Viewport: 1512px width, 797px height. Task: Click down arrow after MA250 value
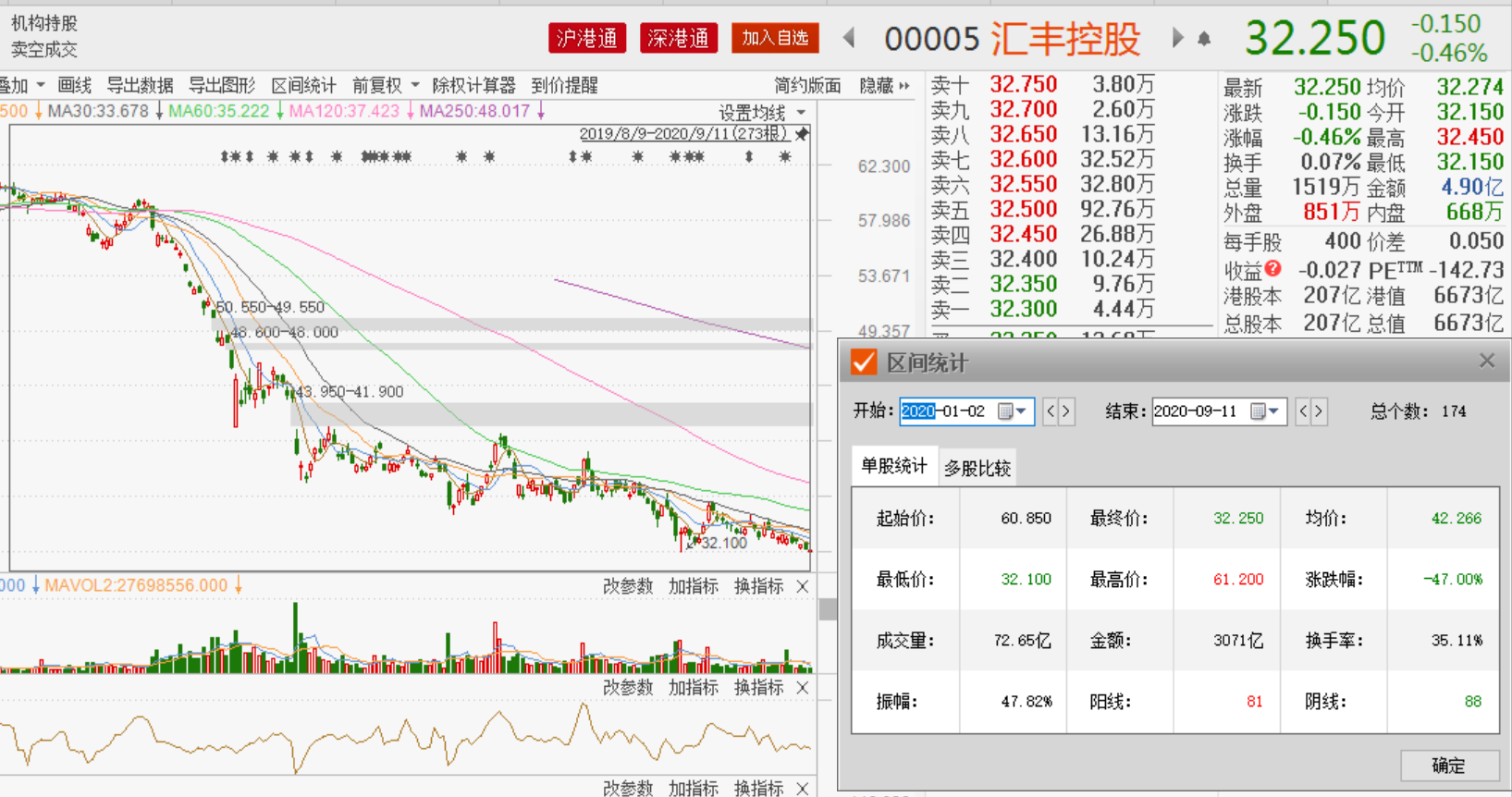coord(541,112)
